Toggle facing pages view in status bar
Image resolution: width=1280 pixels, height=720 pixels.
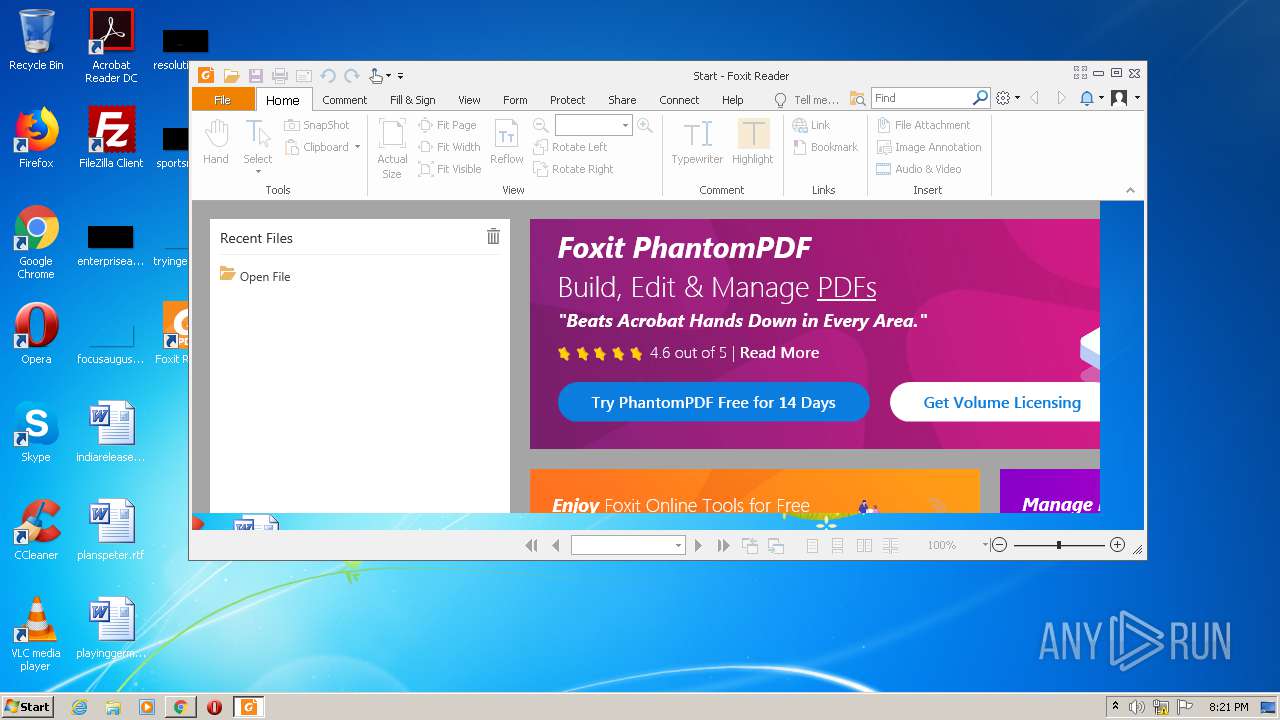click(864, 545)
